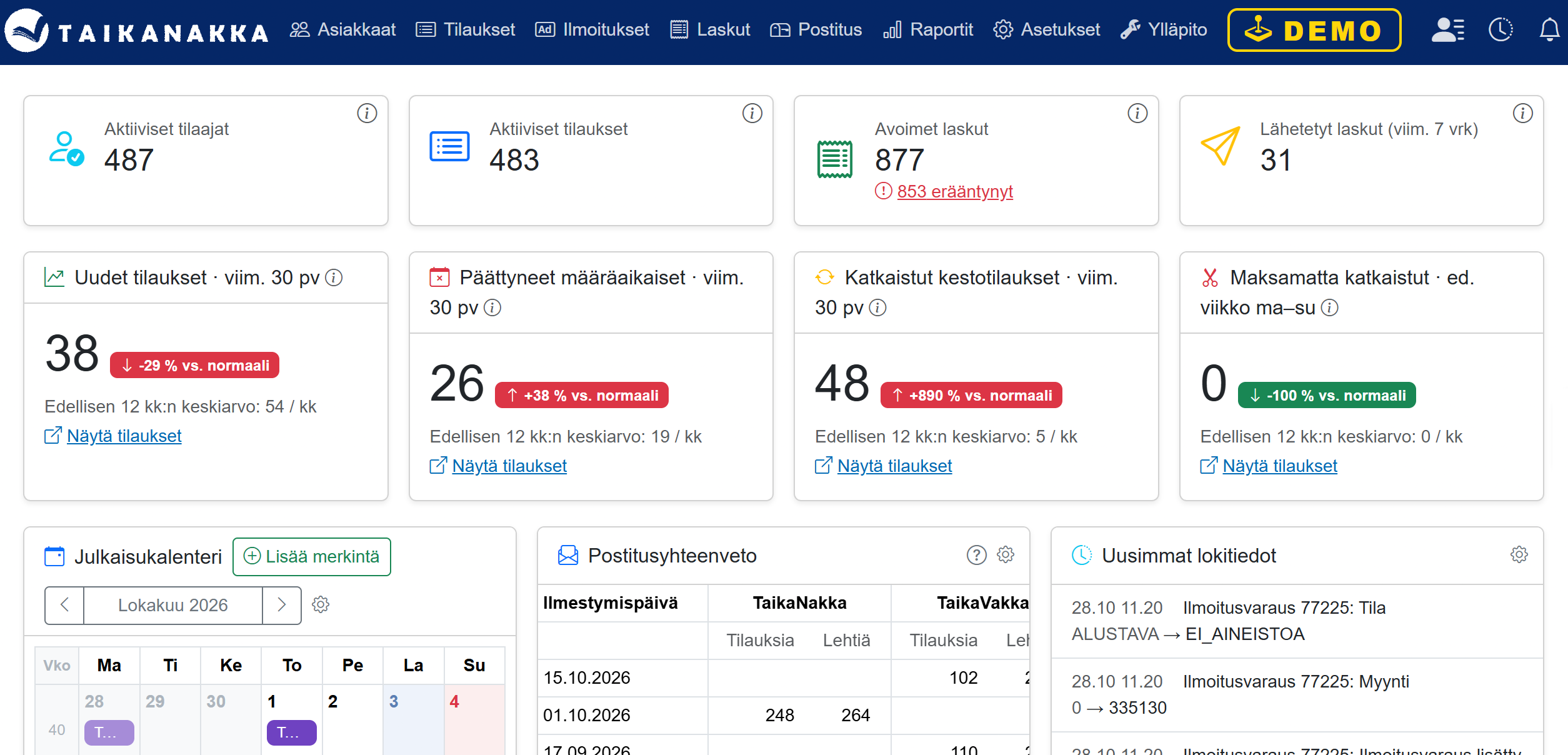Screen dimensions: 1568x755
Task: Open the purple event on Monday 28
Action: (109, 732)
